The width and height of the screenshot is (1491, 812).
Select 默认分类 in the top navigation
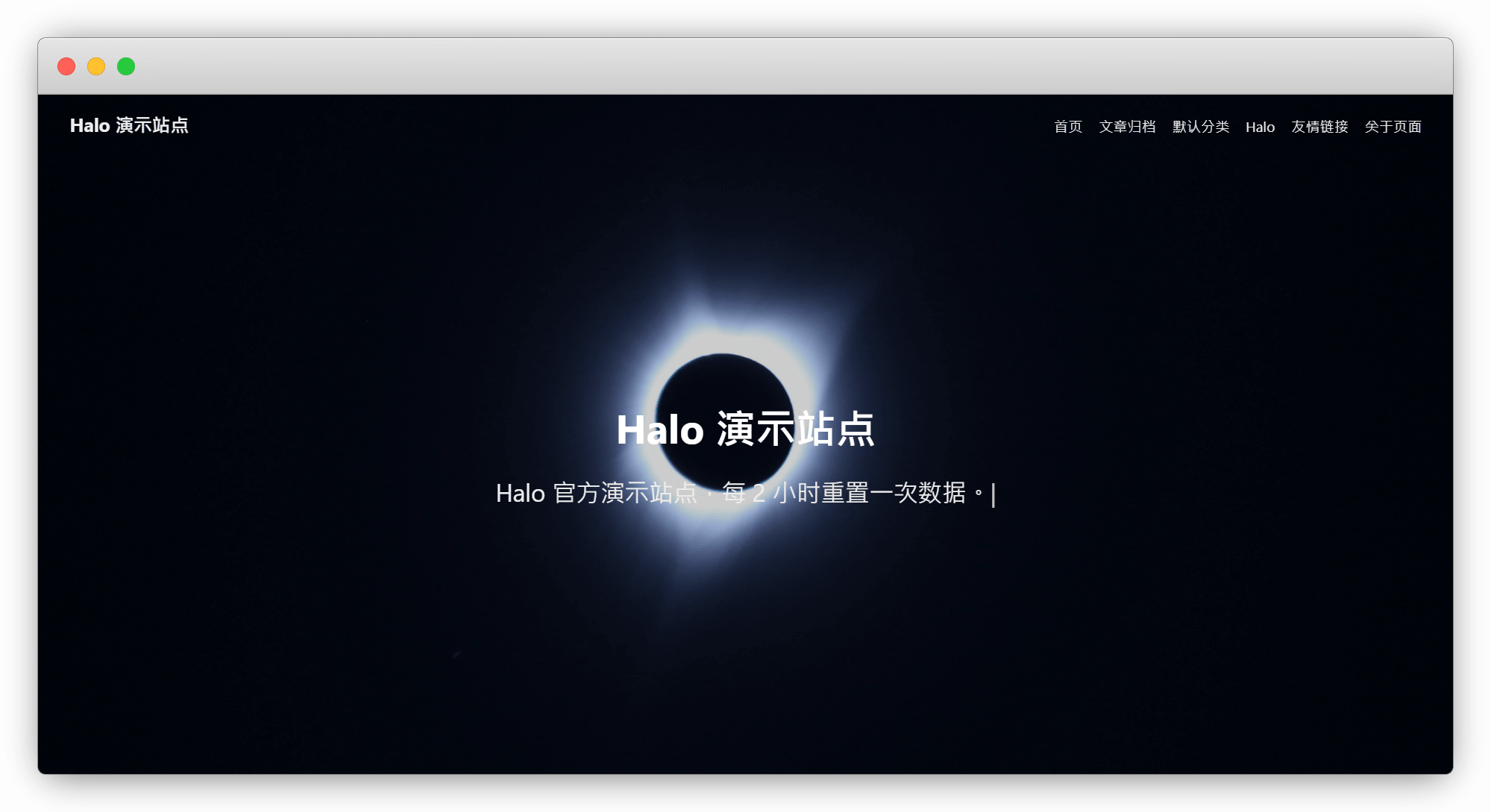(1200, 127)
